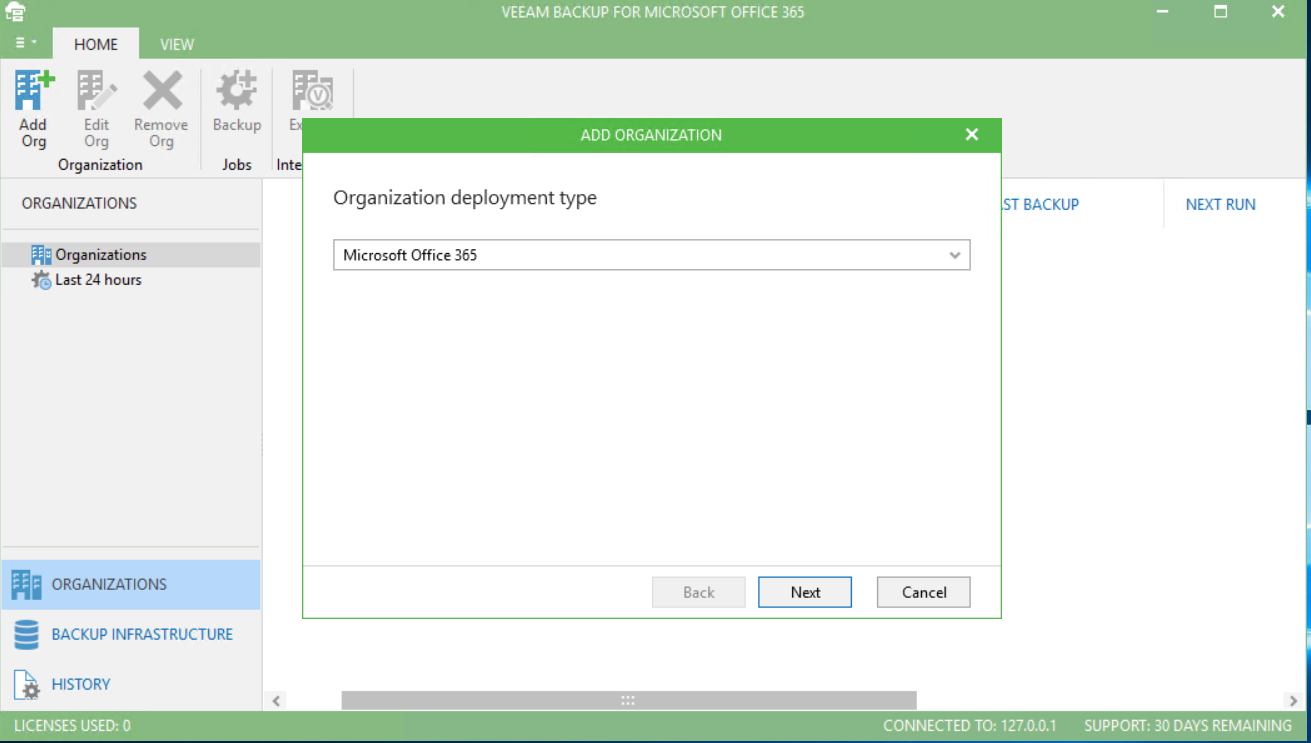The image size is (1311, 743).
Task: Click CONNECTED TO: 127.0.0.1 status text
Action: click(x=969, y=725)
